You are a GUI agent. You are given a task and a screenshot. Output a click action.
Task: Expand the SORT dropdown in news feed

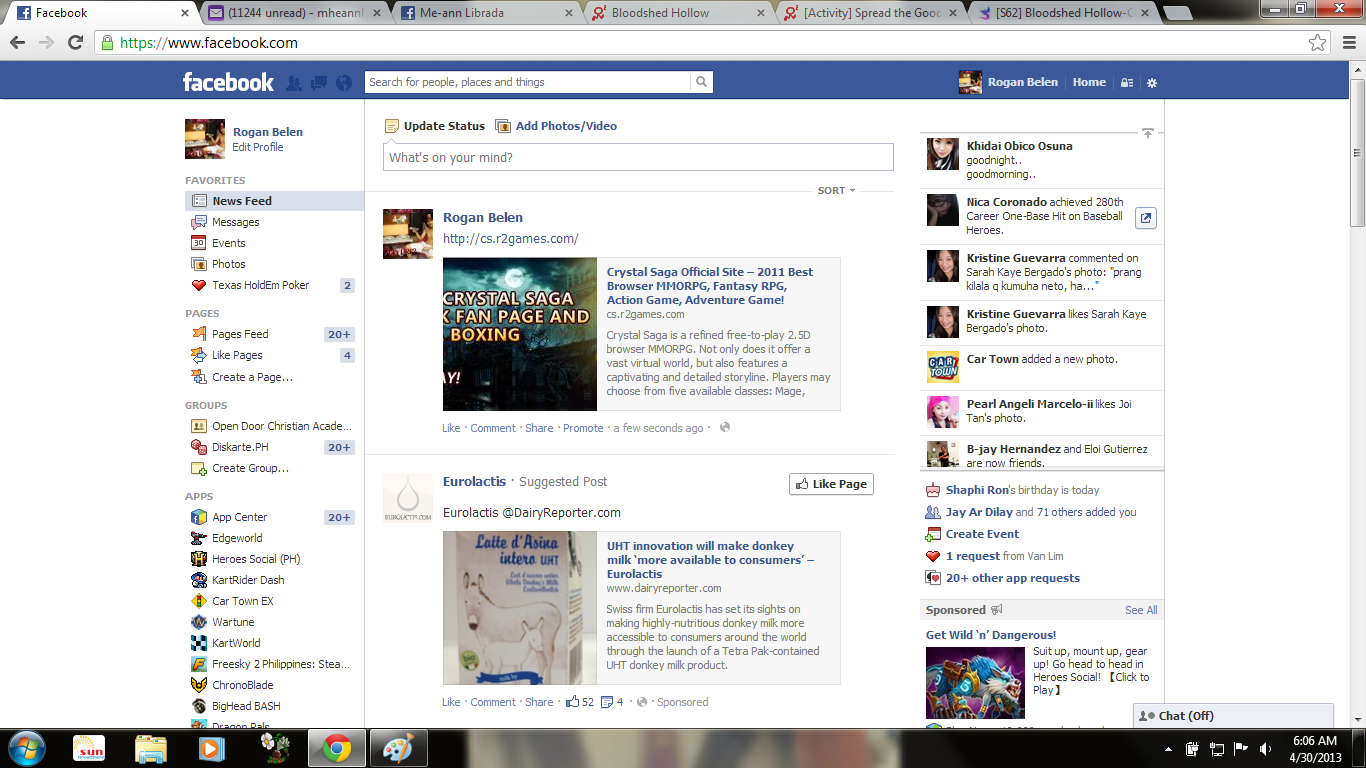pos(836,190)
